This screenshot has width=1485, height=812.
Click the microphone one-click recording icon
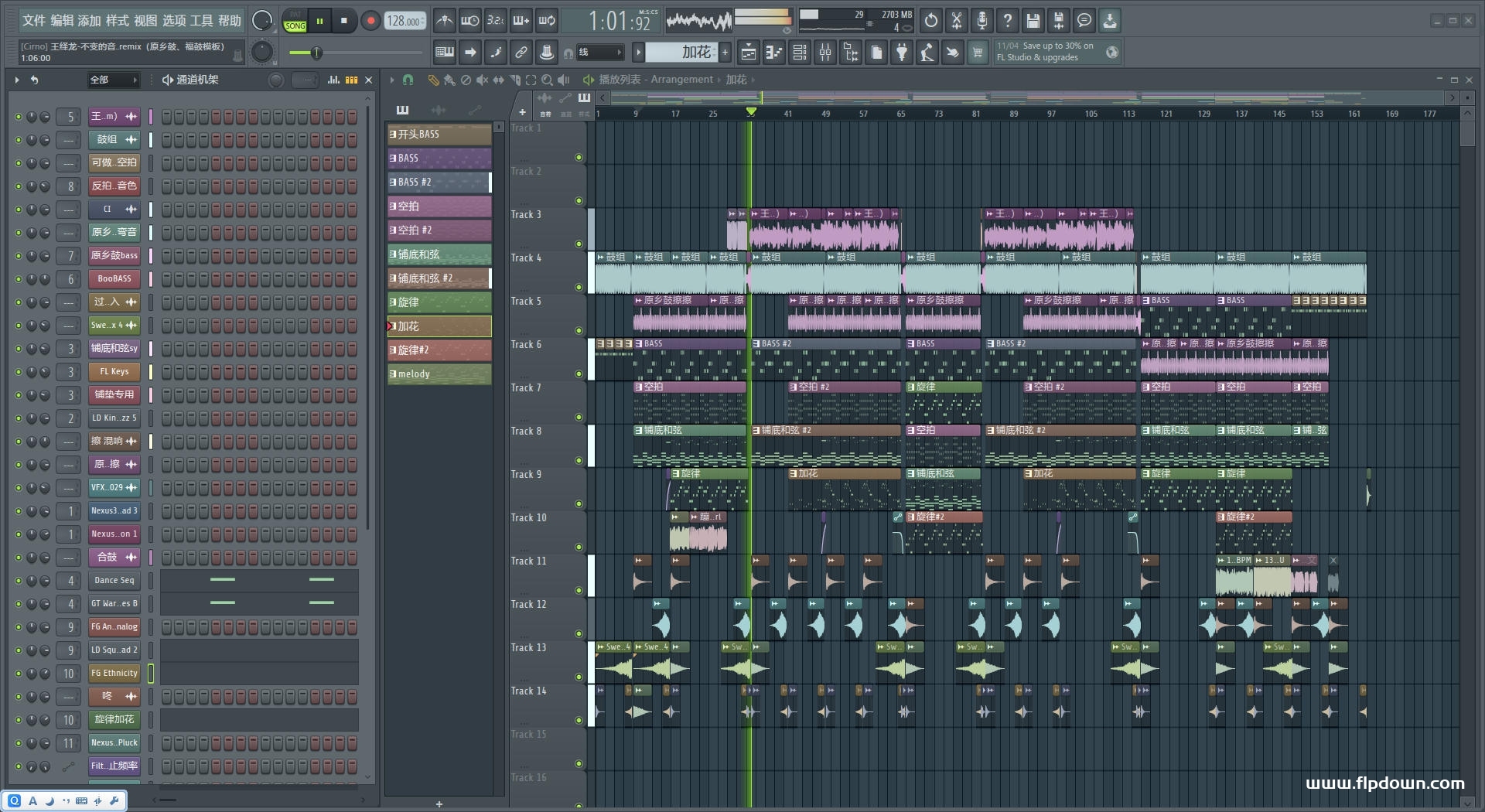981,21
